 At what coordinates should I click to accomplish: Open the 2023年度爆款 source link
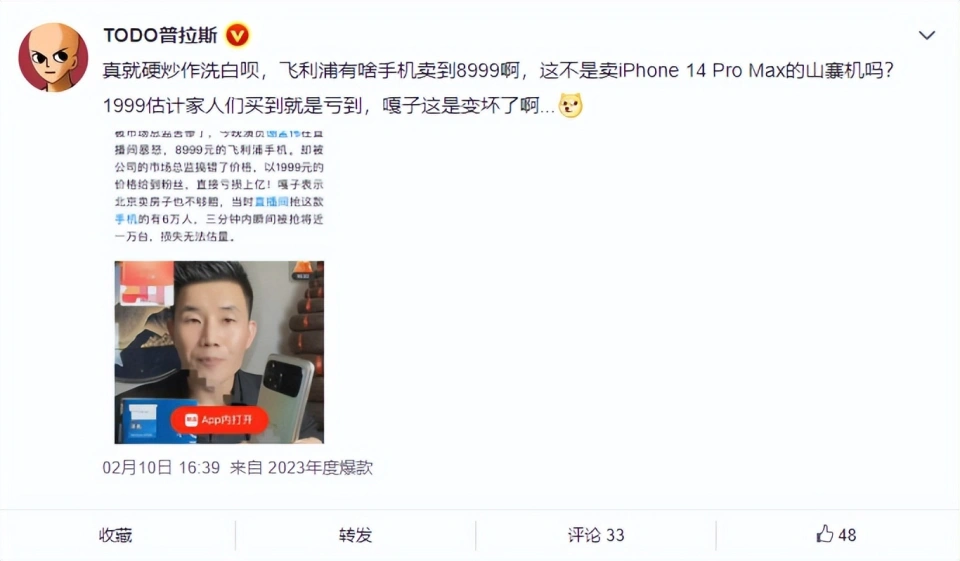(320, 468)
